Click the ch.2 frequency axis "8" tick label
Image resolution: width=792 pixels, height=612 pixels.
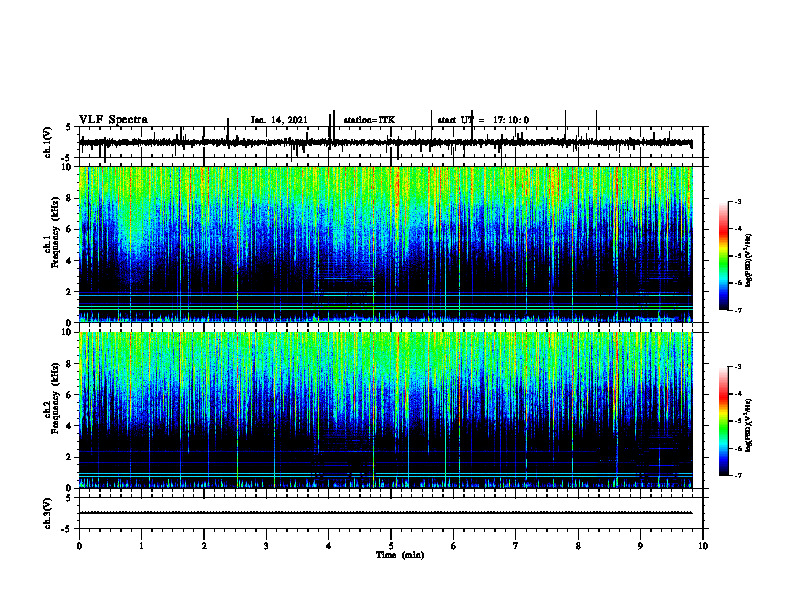coord(70,364)
